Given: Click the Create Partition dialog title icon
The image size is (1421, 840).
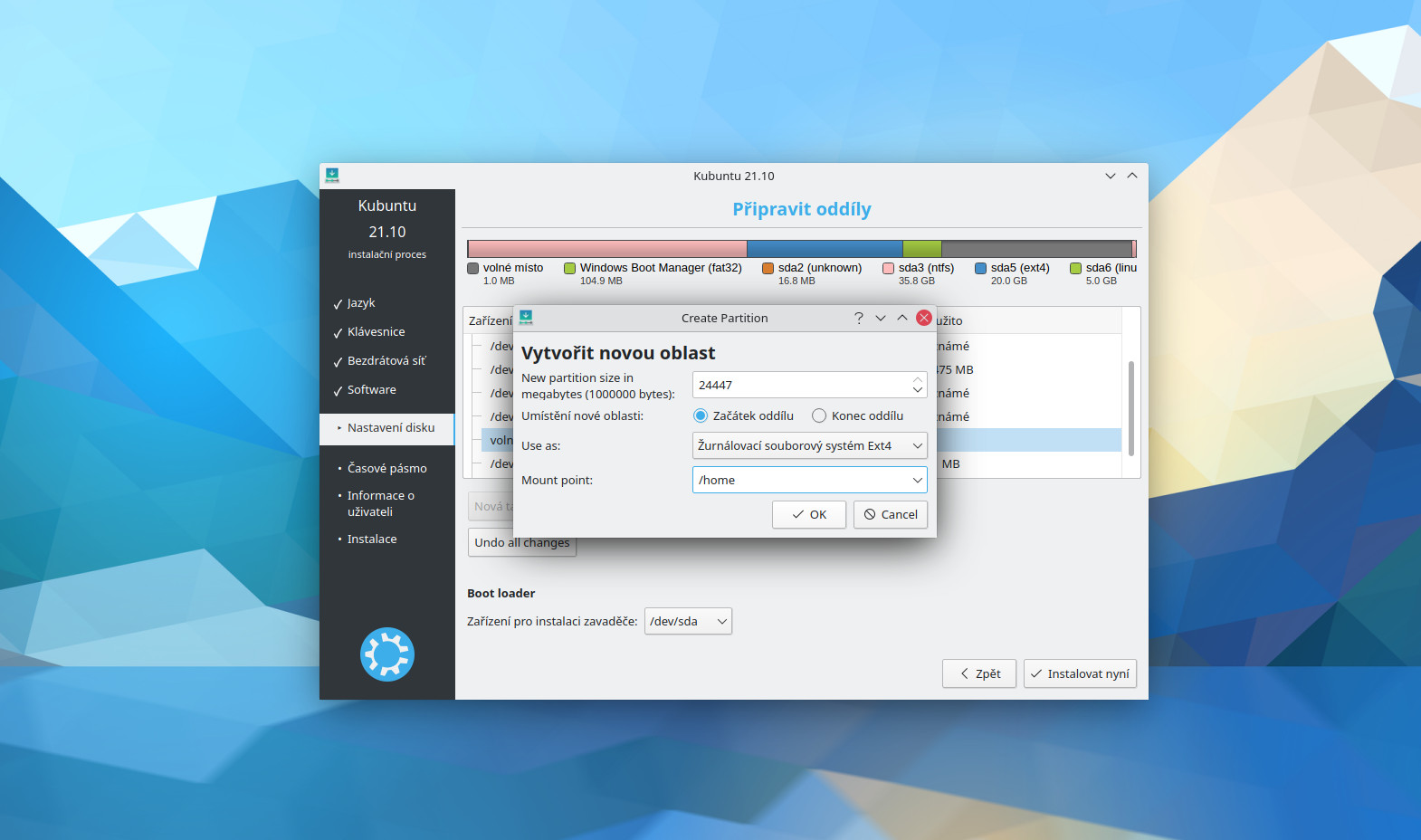Looking at the screenshot, I should point(526,318).
